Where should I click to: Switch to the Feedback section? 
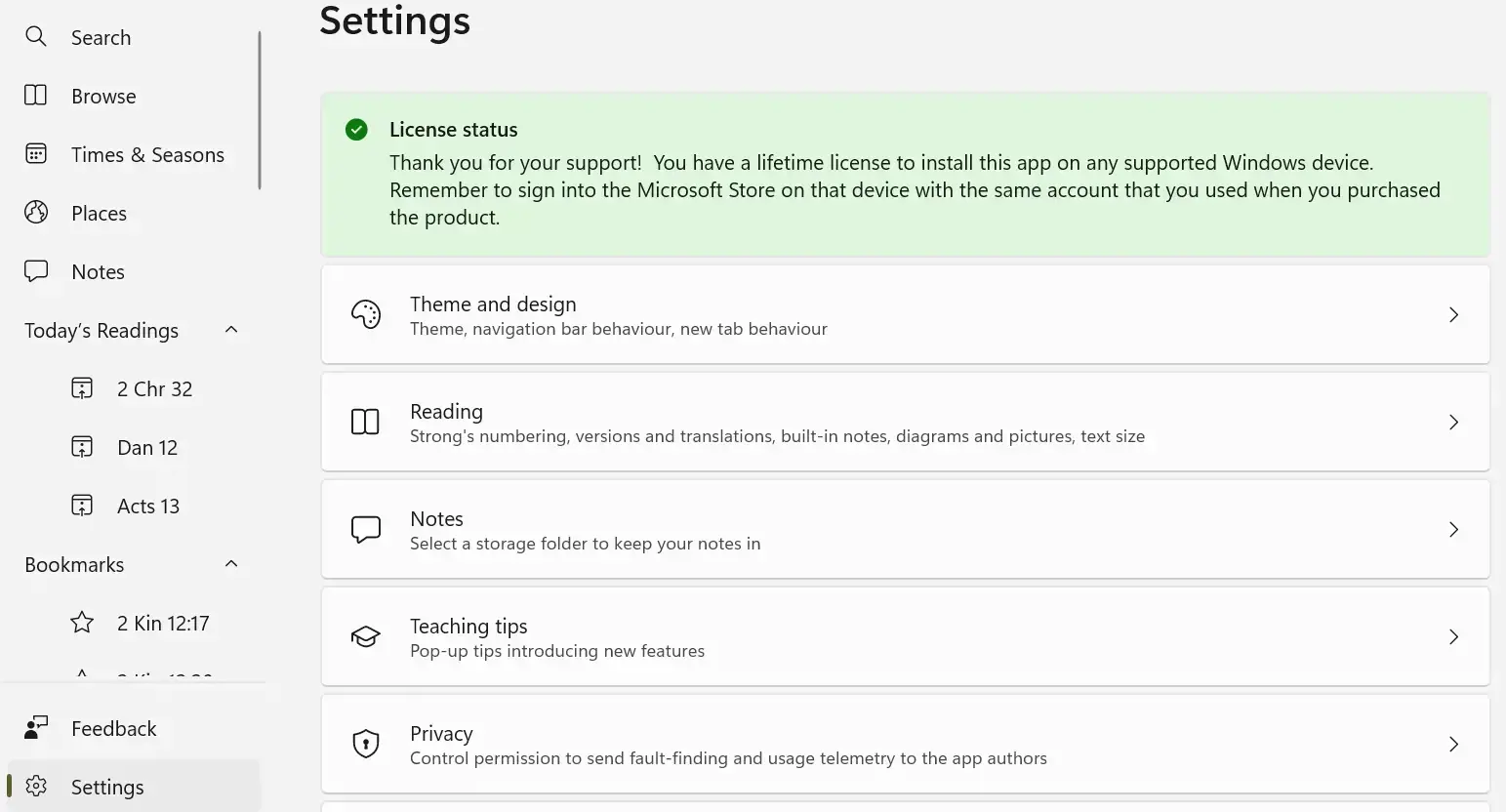(x=113, y=727)
